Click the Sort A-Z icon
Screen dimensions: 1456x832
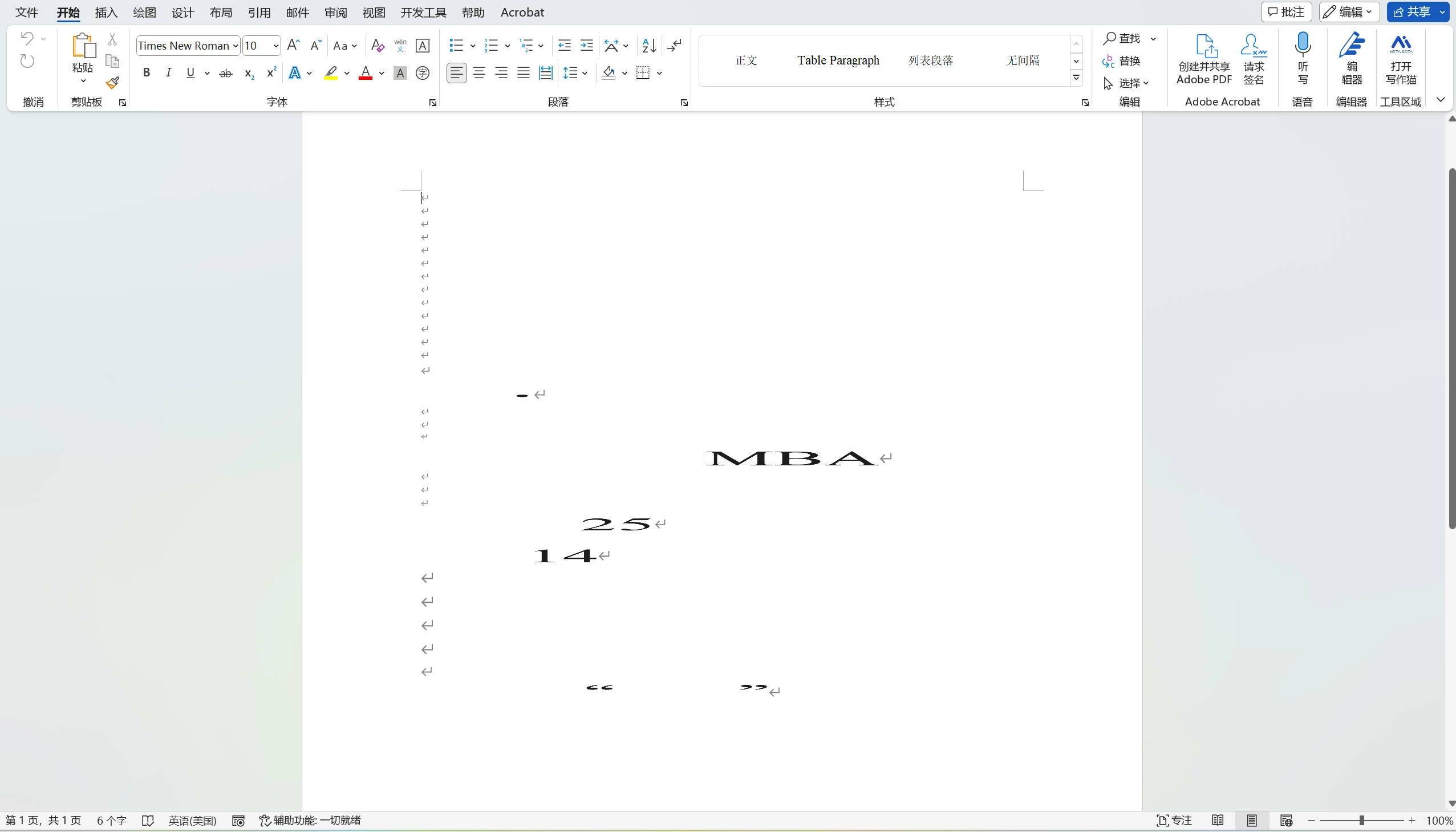pyautogui.click(x=648, y=45)
